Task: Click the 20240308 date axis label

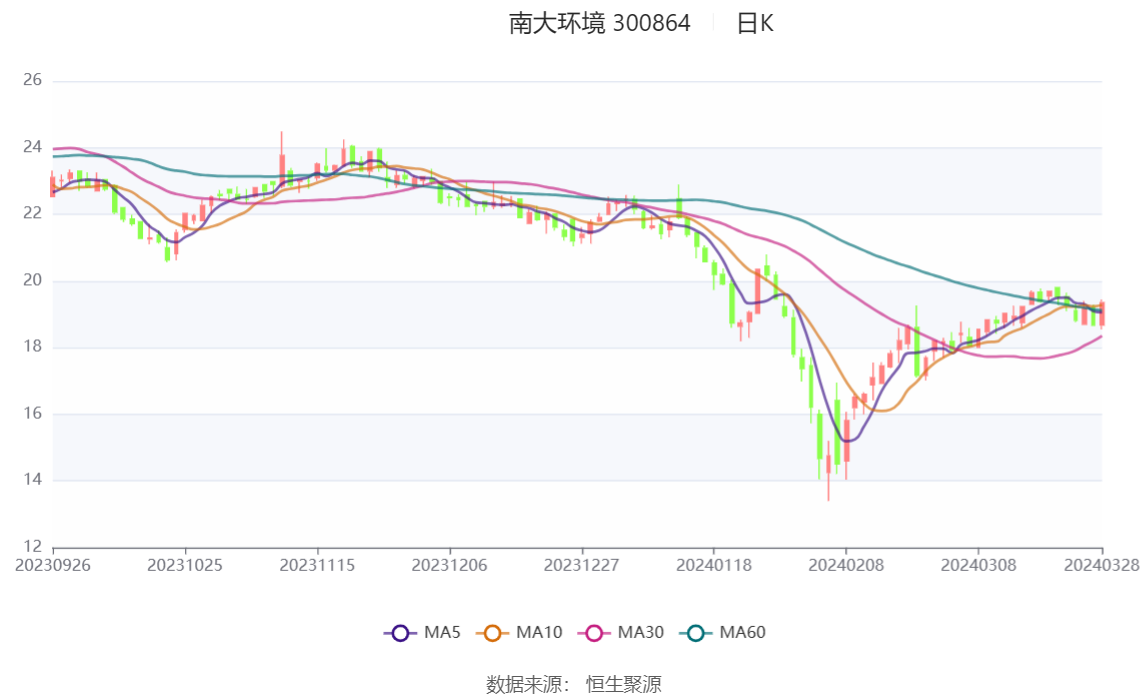Action: 978,566
